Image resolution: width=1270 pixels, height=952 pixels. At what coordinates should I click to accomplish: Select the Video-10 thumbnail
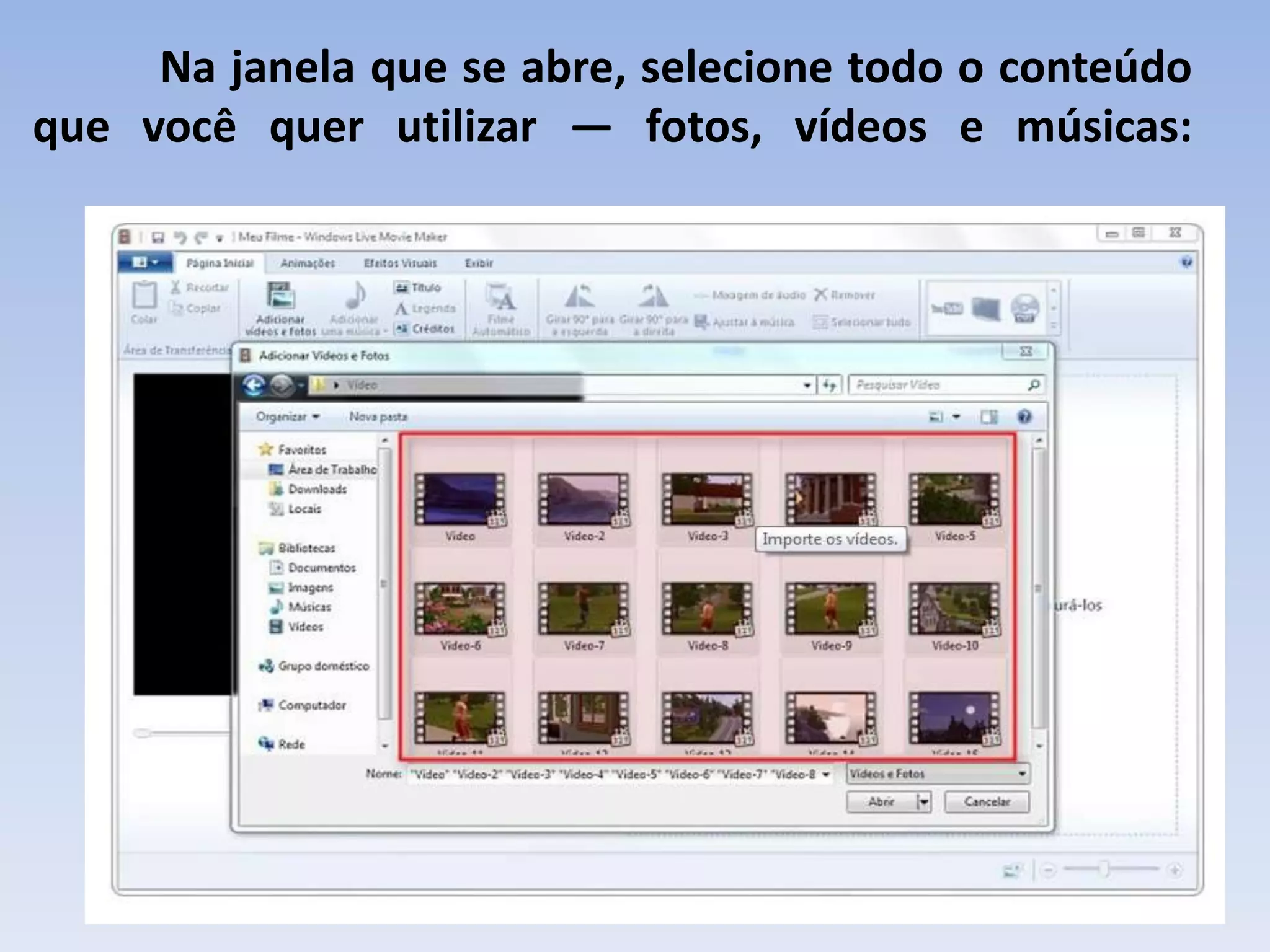click(x=955, y=609)
